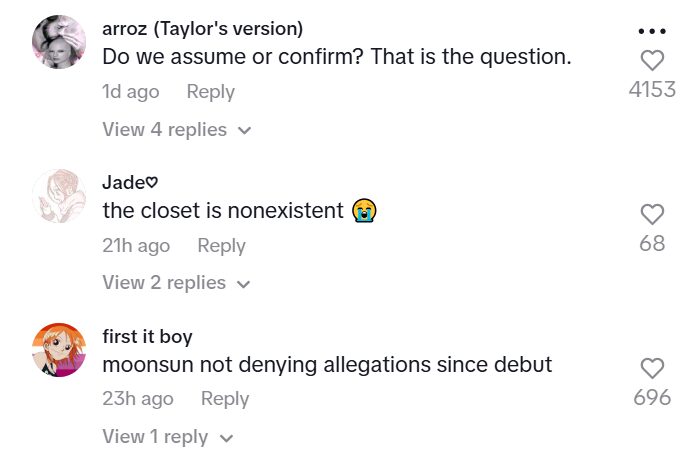Viewport: 700px width, 464px height.
Task: Reply to Jade's closet comment
Action: (221, 246)
